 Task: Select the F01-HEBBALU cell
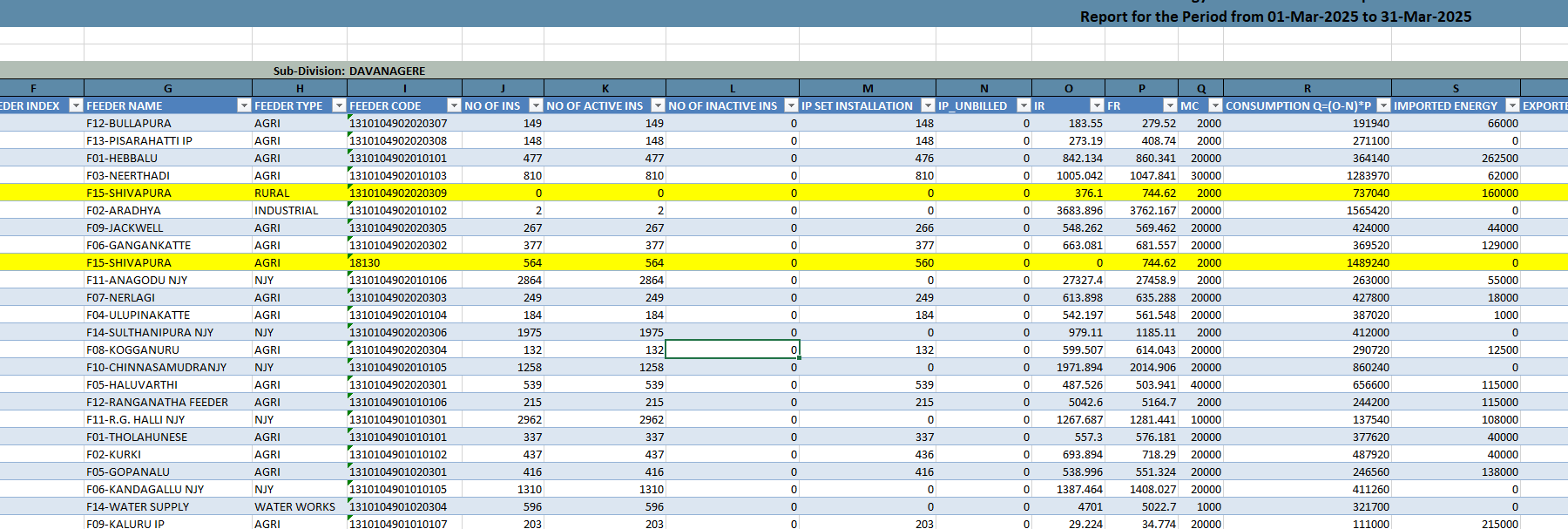[x=168, y=158]
